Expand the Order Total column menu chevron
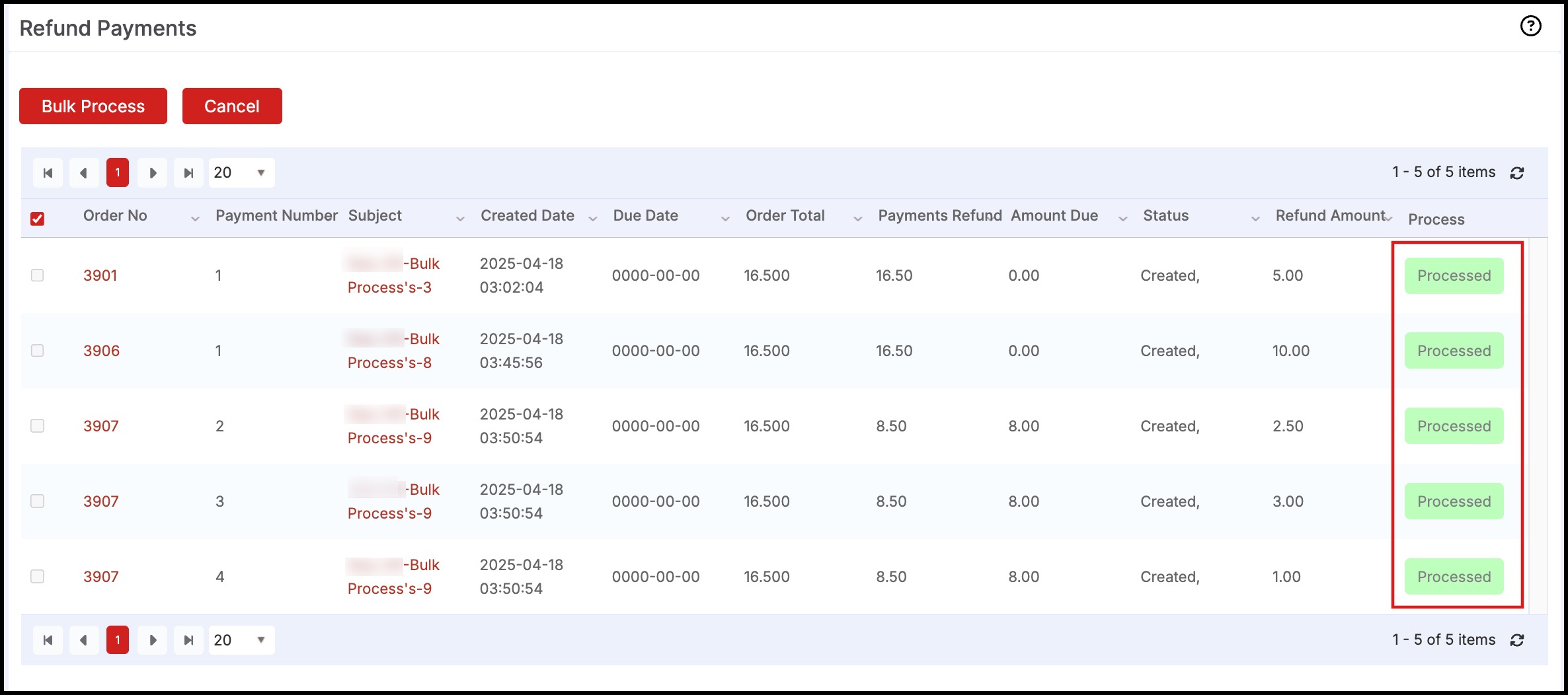The height and width of the screenshot is (695, 1568). (x=858, y=219)
